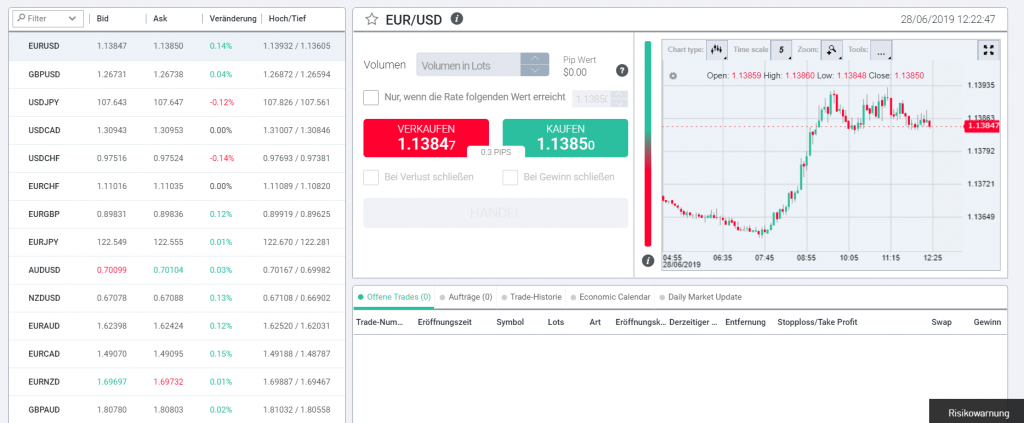Switch to Aufträge (0) tab
Screen dimensions: 1024x423
[466, 297]
